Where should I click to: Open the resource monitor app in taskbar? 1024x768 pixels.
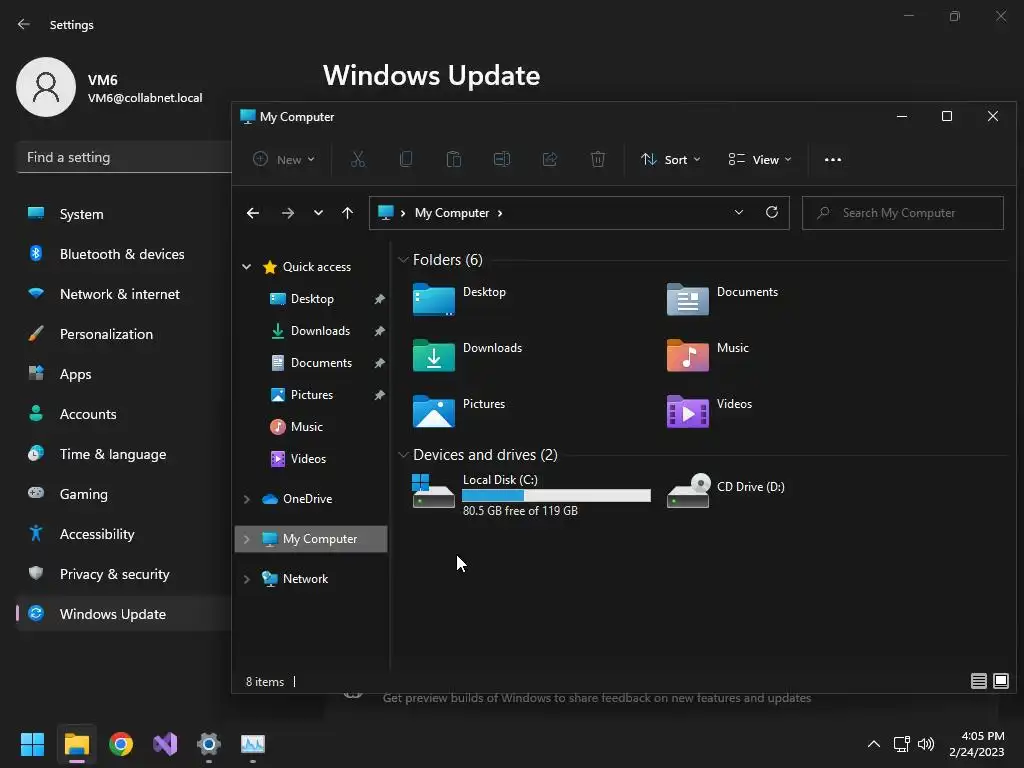click(x=253, y=744)
